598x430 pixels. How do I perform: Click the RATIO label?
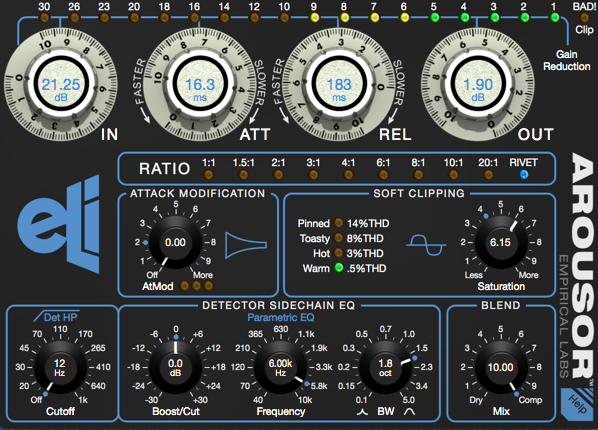tap(164, 169)
